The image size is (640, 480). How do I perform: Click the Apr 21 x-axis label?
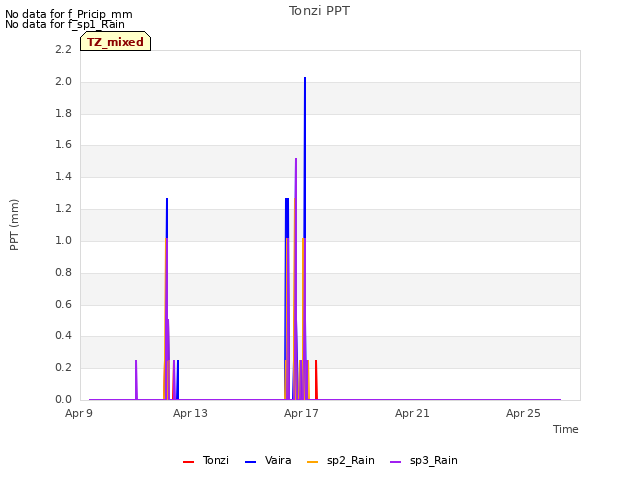tap(412, 413)
